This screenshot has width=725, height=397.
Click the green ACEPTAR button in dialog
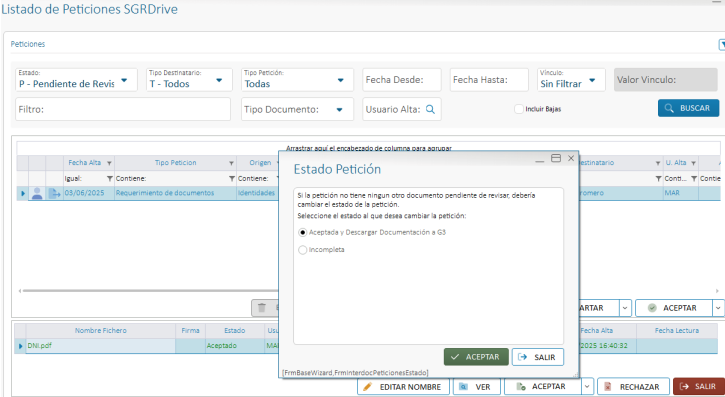point(476,357)
